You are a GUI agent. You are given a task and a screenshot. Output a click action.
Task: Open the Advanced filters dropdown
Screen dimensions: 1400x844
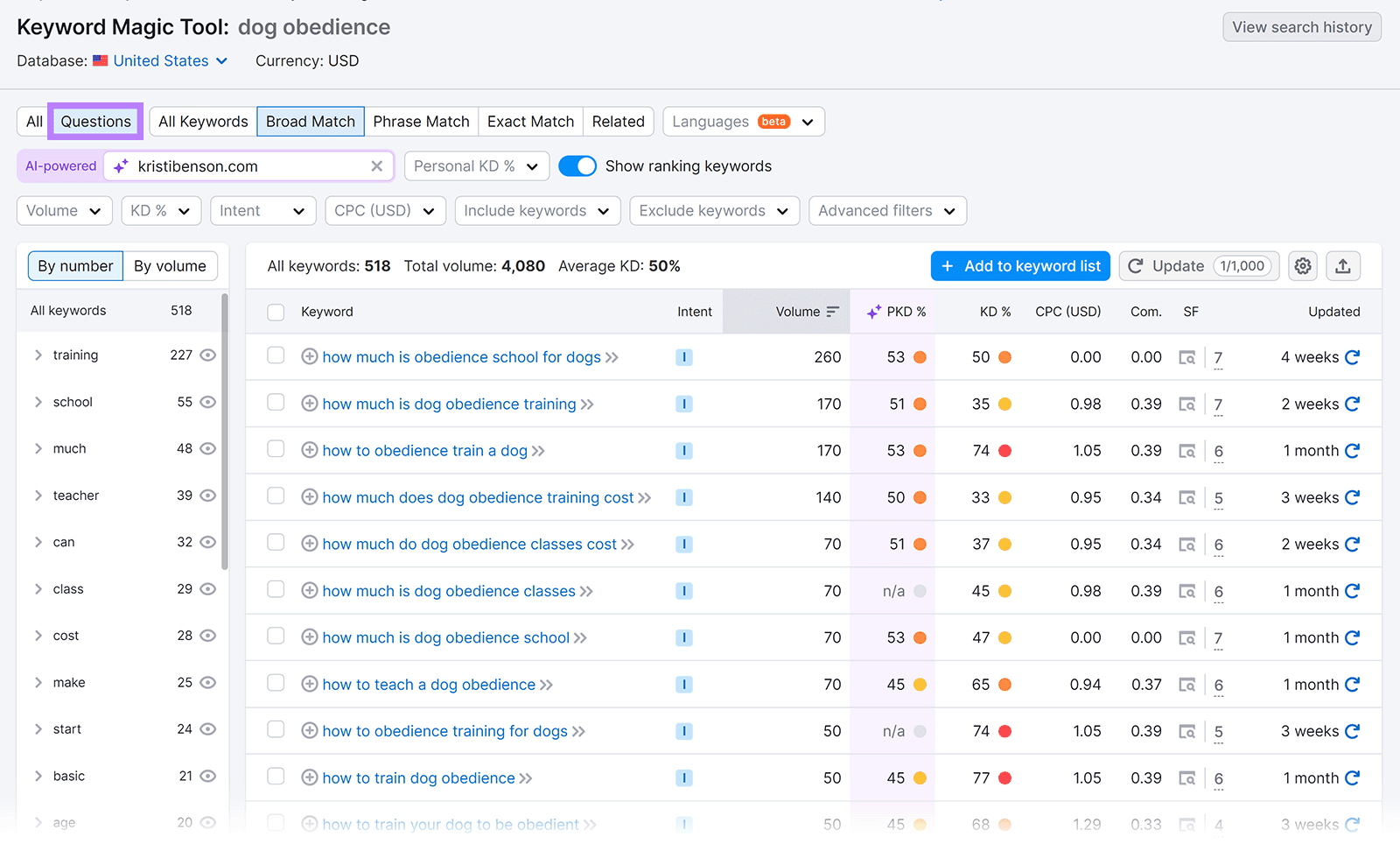(x=886, y=210)
